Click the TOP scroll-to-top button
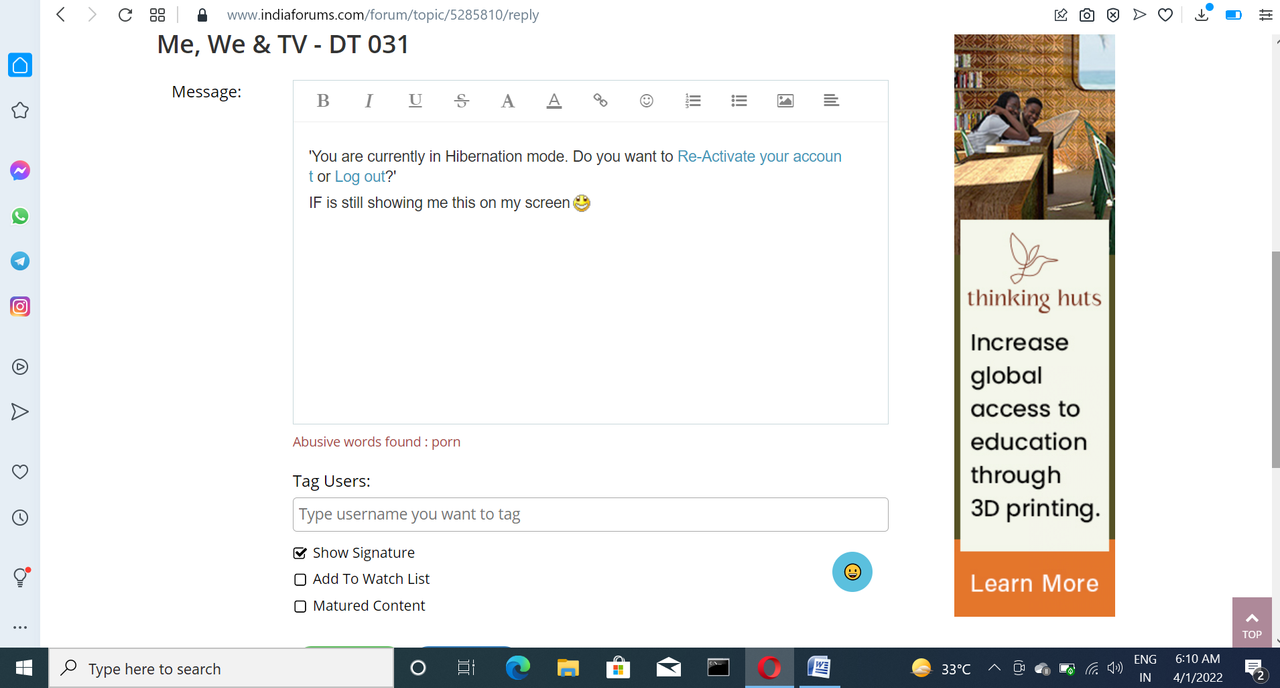The width and height of the screenshot is (1280, 688). (1252, 622)
